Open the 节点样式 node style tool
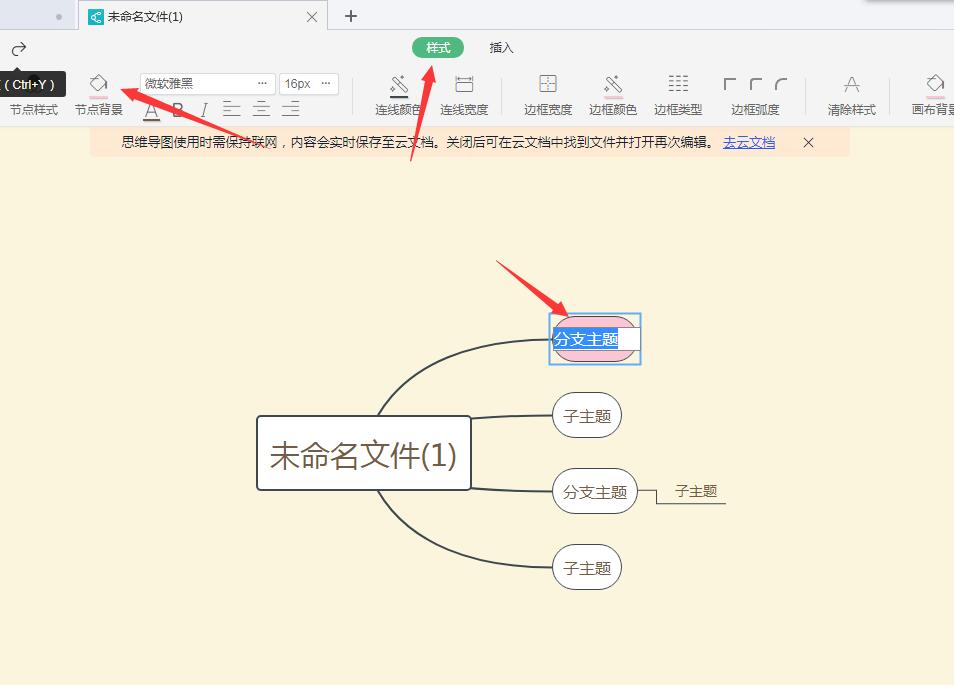The image size is (954, 685). tap(35, 95)
